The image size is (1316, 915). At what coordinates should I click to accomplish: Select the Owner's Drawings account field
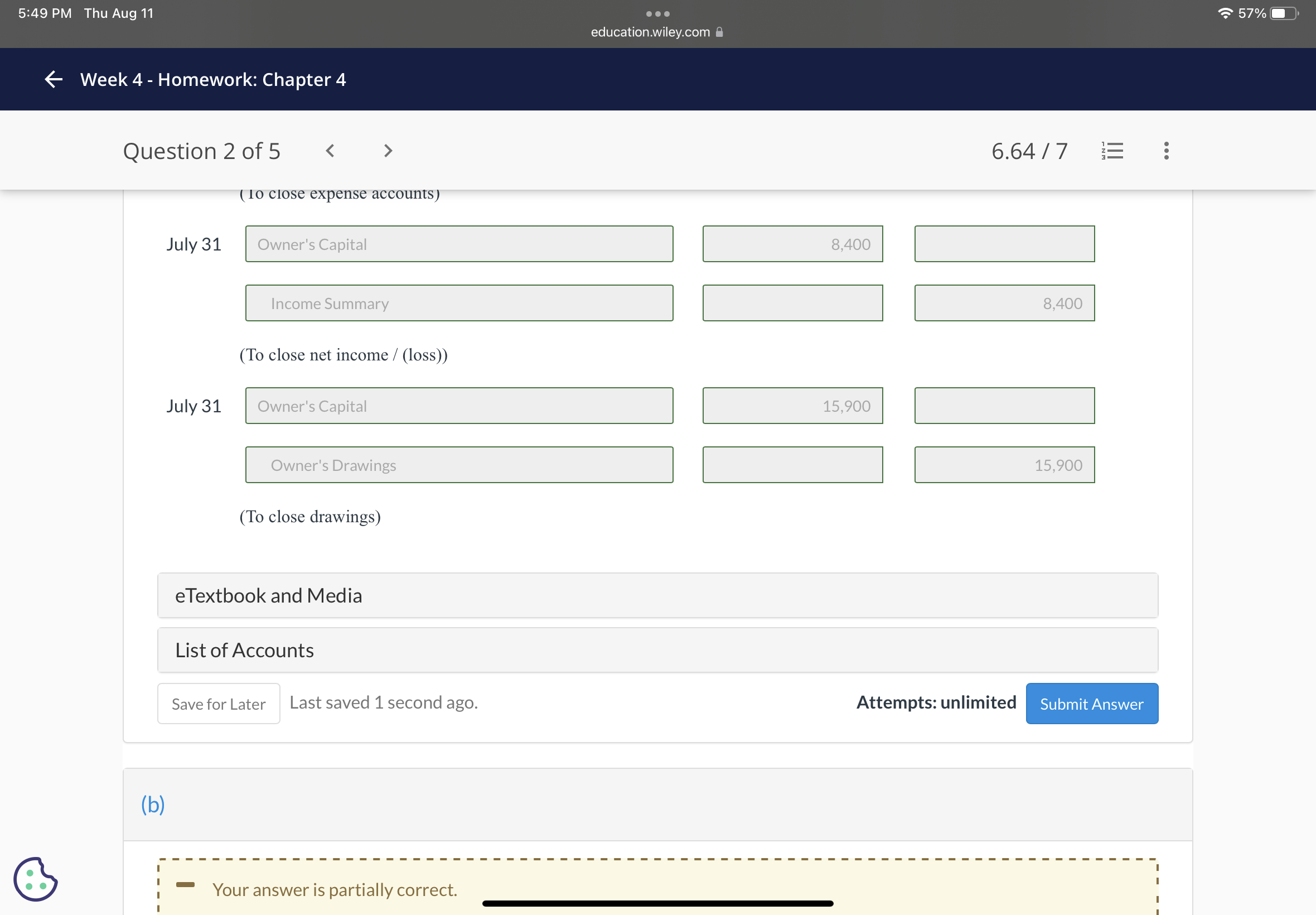[459, 465]
